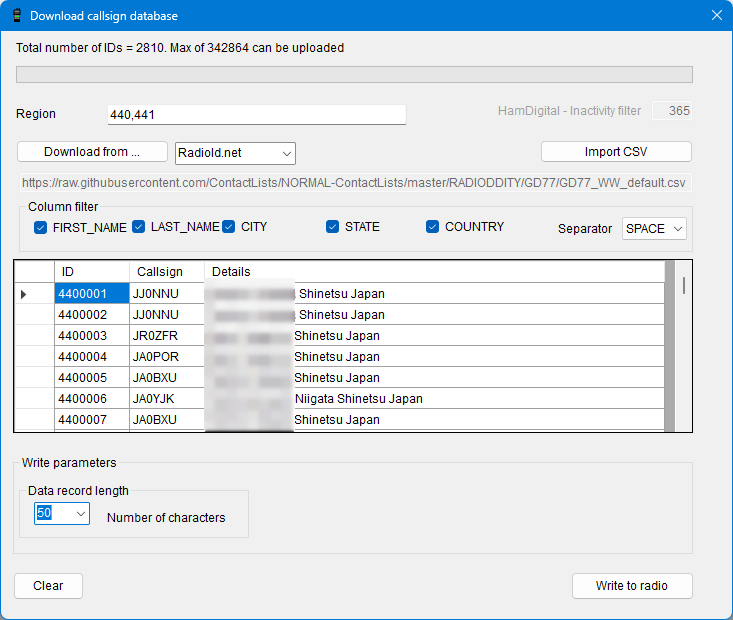Click the Region input field
Image resolution: width=733 pixels, height=620 pixels.
point(256,115)
